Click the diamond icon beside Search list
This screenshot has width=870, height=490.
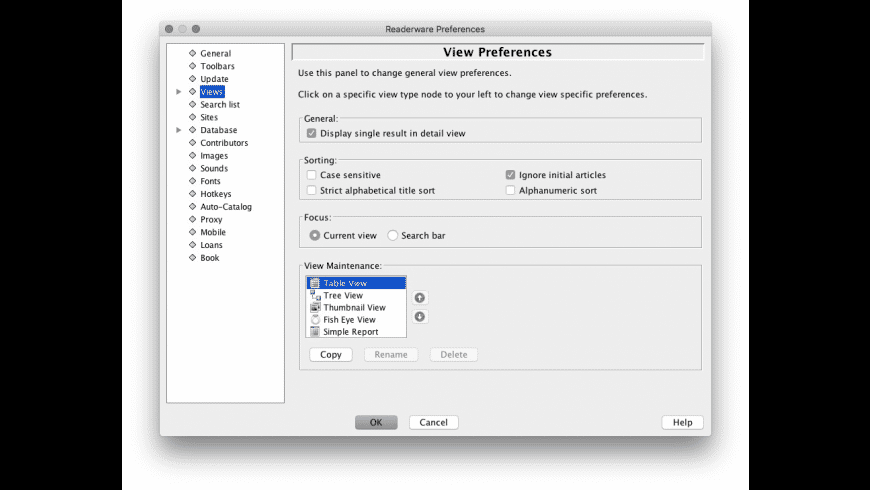pyautogui.click(x=193, y=104)
